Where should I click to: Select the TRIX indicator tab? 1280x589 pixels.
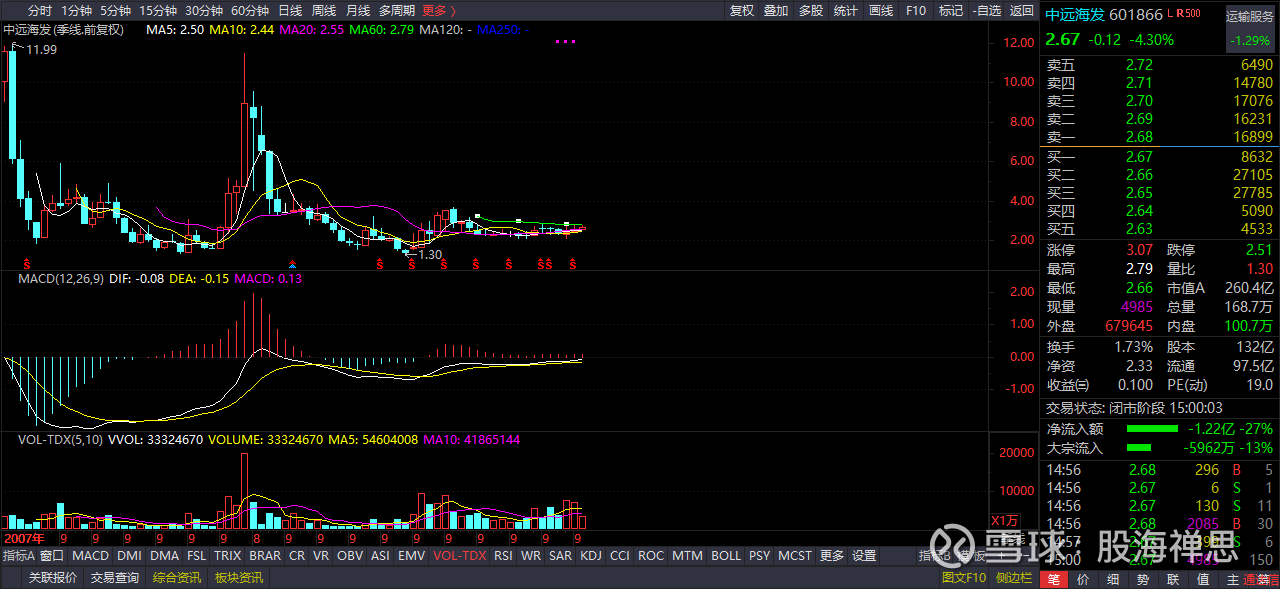(227, 556)
